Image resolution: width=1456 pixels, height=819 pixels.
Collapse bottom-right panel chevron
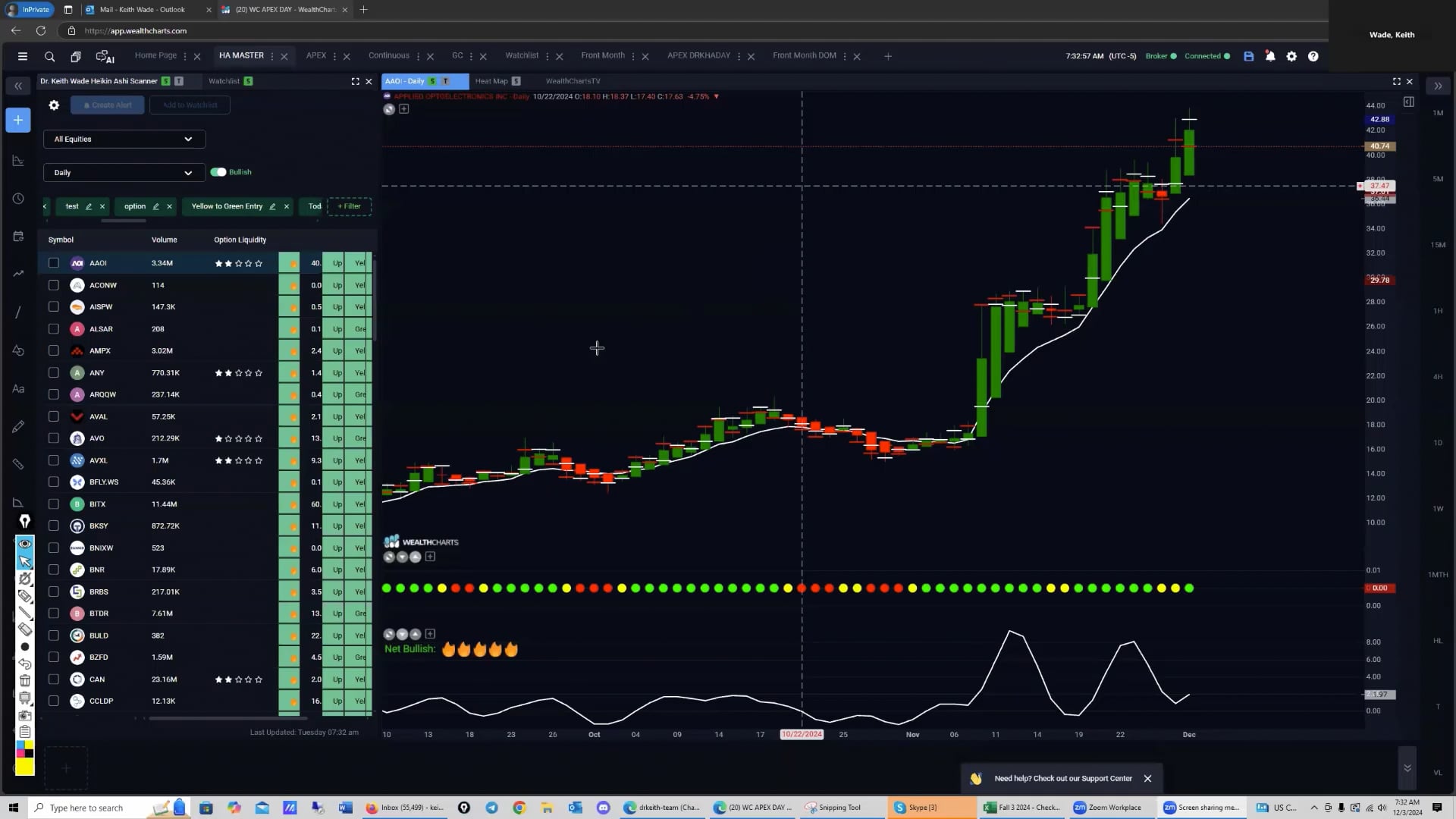click(1407, 768)
